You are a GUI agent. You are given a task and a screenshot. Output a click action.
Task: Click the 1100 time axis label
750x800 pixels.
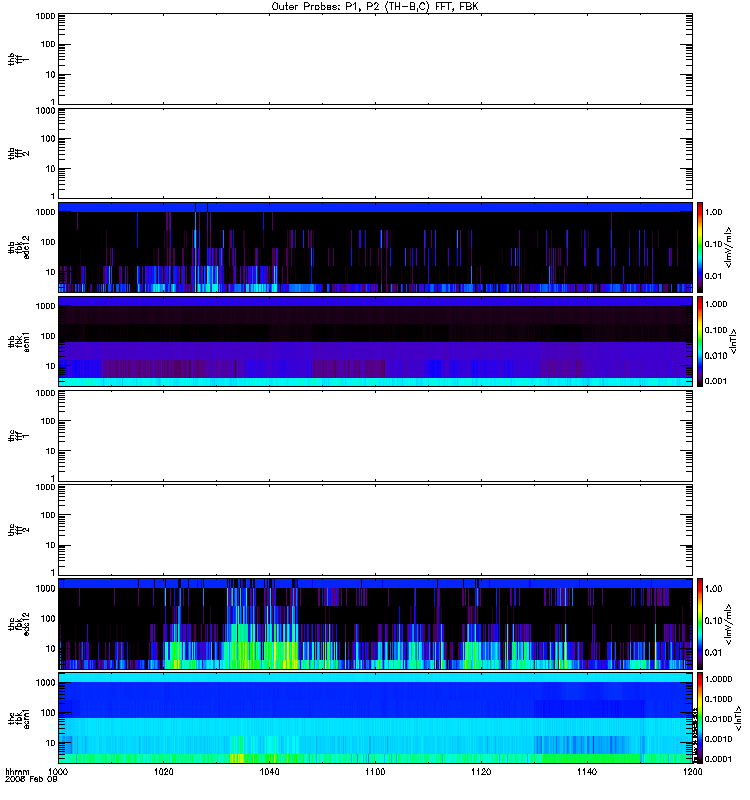375,773
